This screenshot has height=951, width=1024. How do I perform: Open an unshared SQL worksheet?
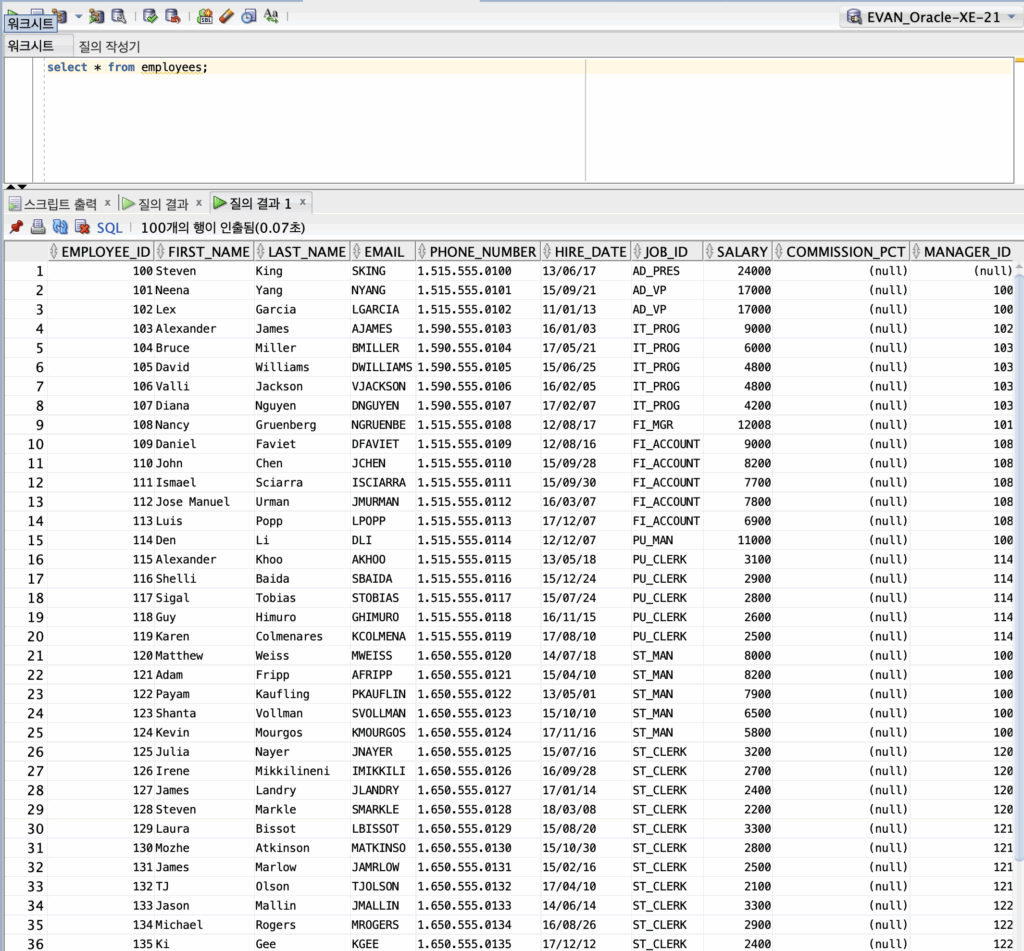(x=204, y=16)
